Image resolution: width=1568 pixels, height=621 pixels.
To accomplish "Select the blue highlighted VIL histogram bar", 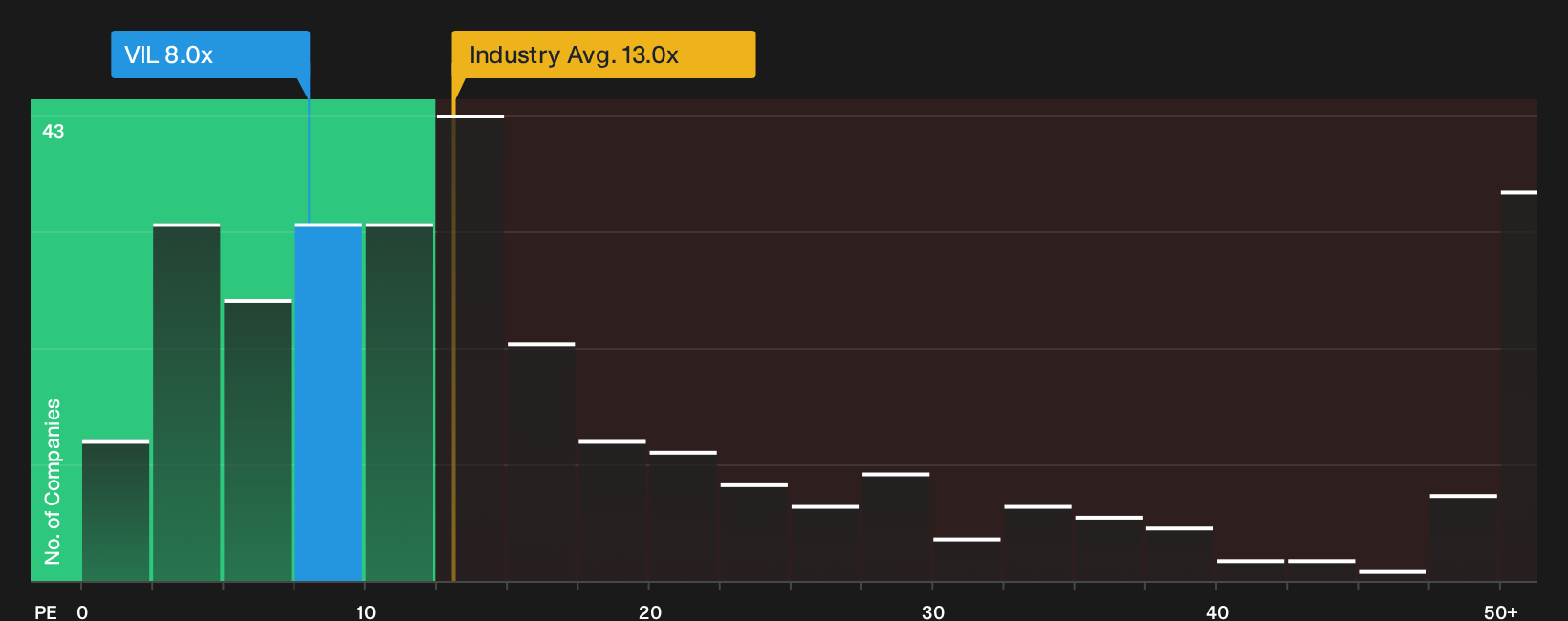I will click(x=329, y=402).
